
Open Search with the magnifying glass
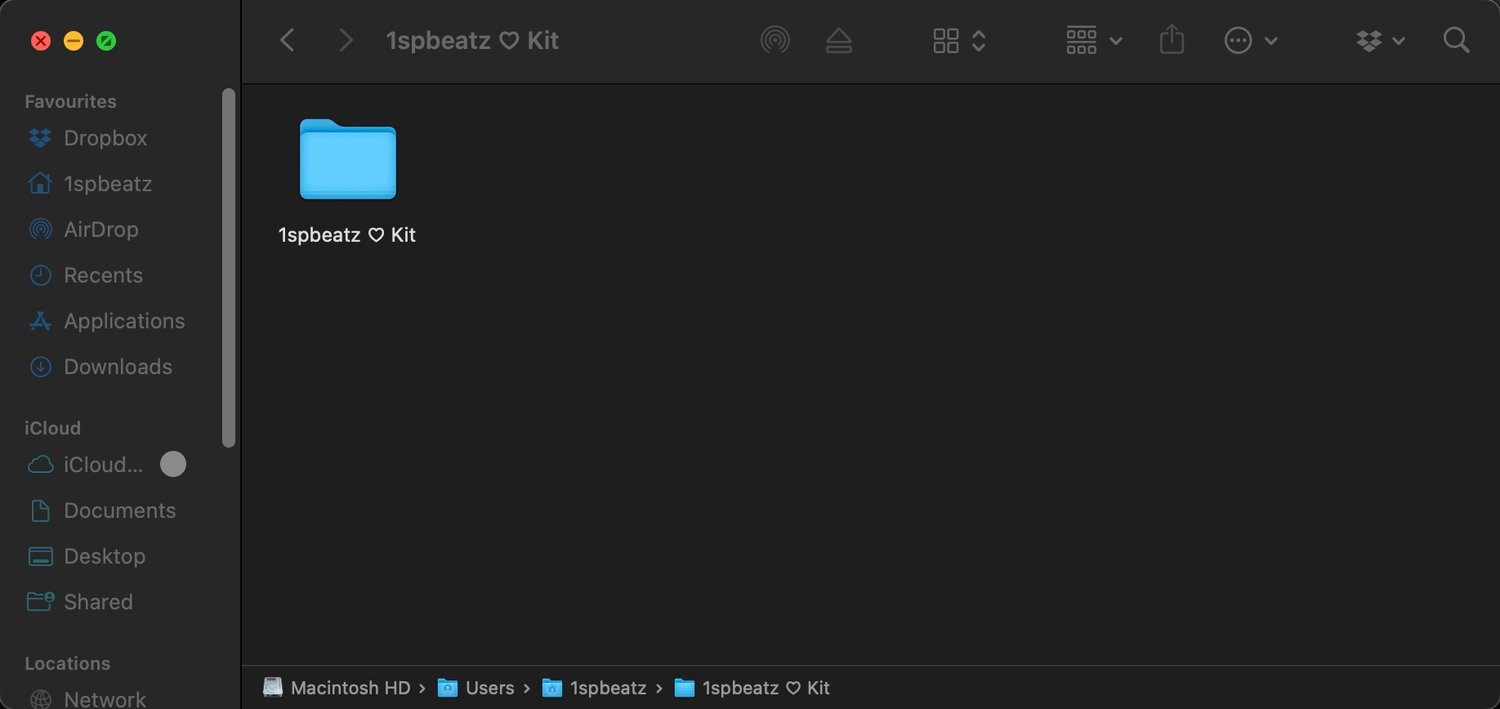pyautogui.click(x=1457, y=40)
